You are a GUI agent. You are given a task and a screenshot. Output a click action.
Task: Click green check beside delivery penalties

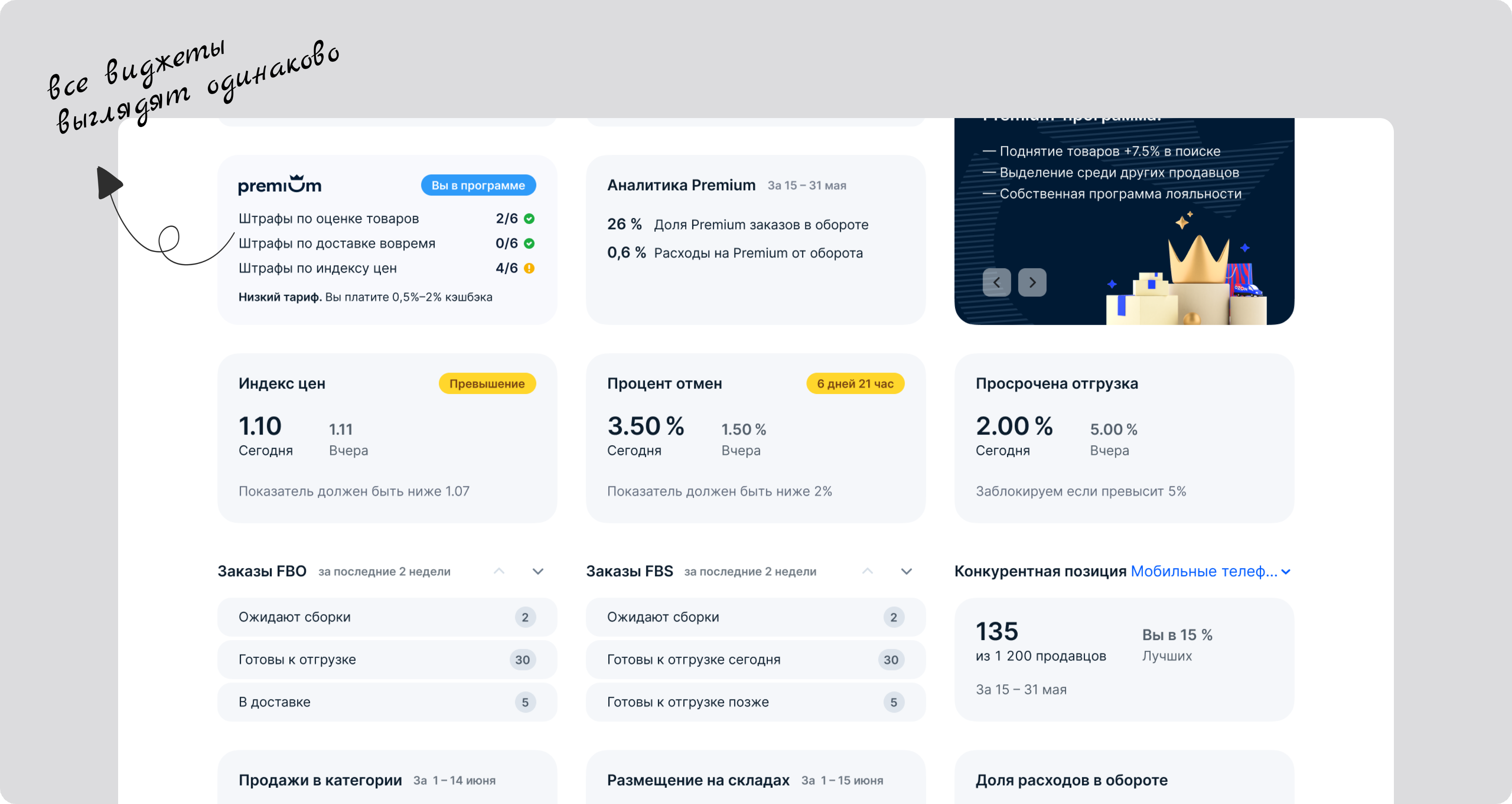pos(529,243)
